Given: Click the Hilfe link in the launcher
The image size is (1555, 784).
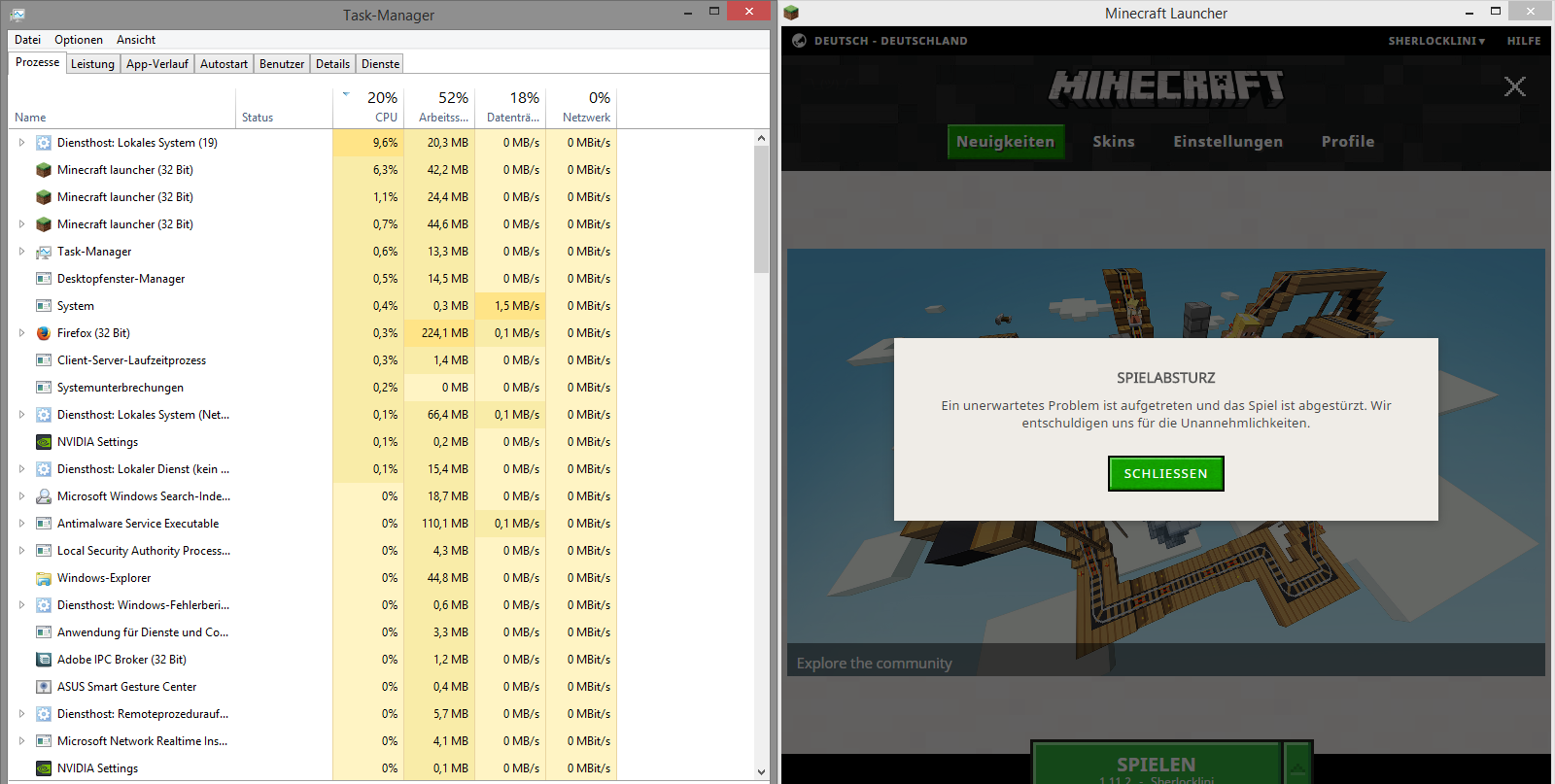Looking at the screenshot, I should click(x=1524, y=41).
